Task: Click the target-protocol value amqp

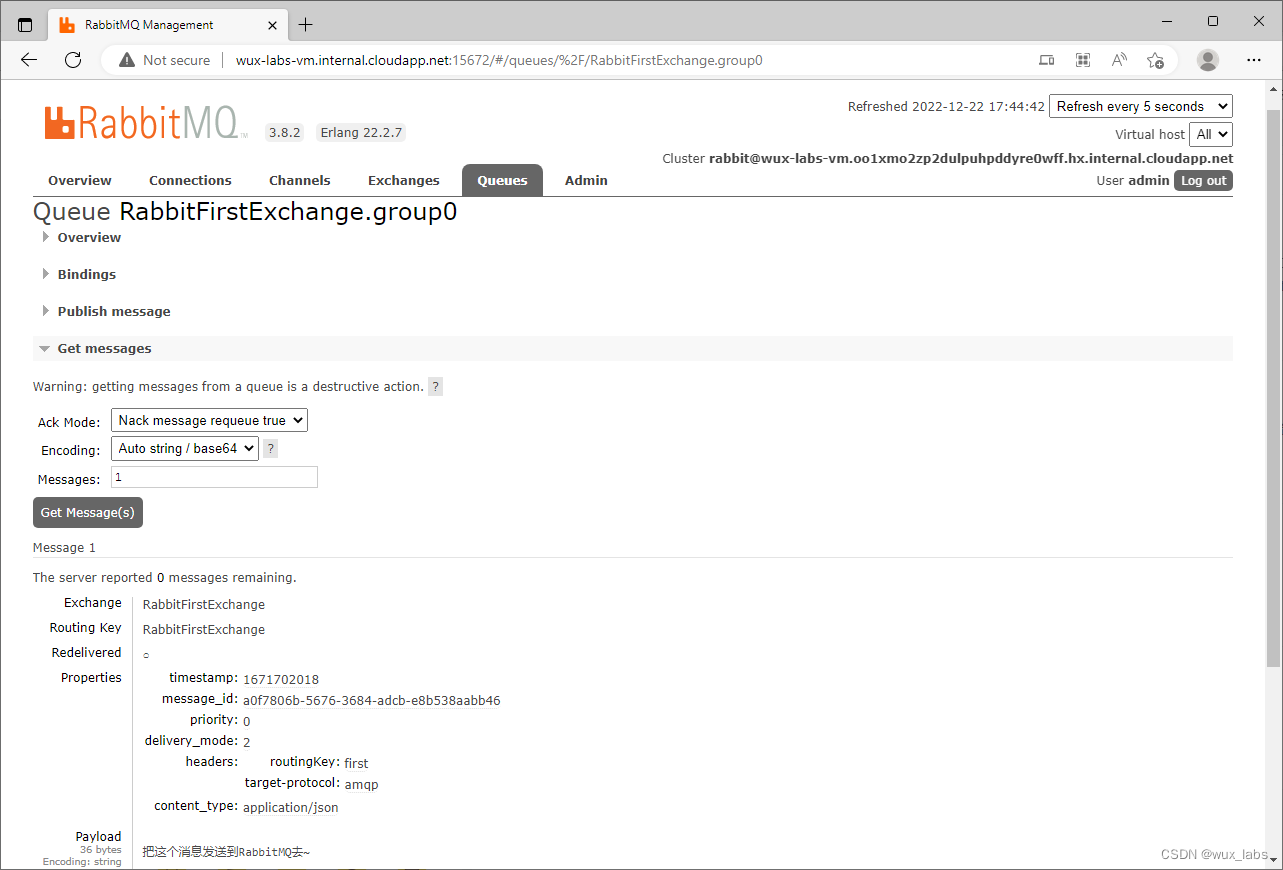Action: point(362,785)
